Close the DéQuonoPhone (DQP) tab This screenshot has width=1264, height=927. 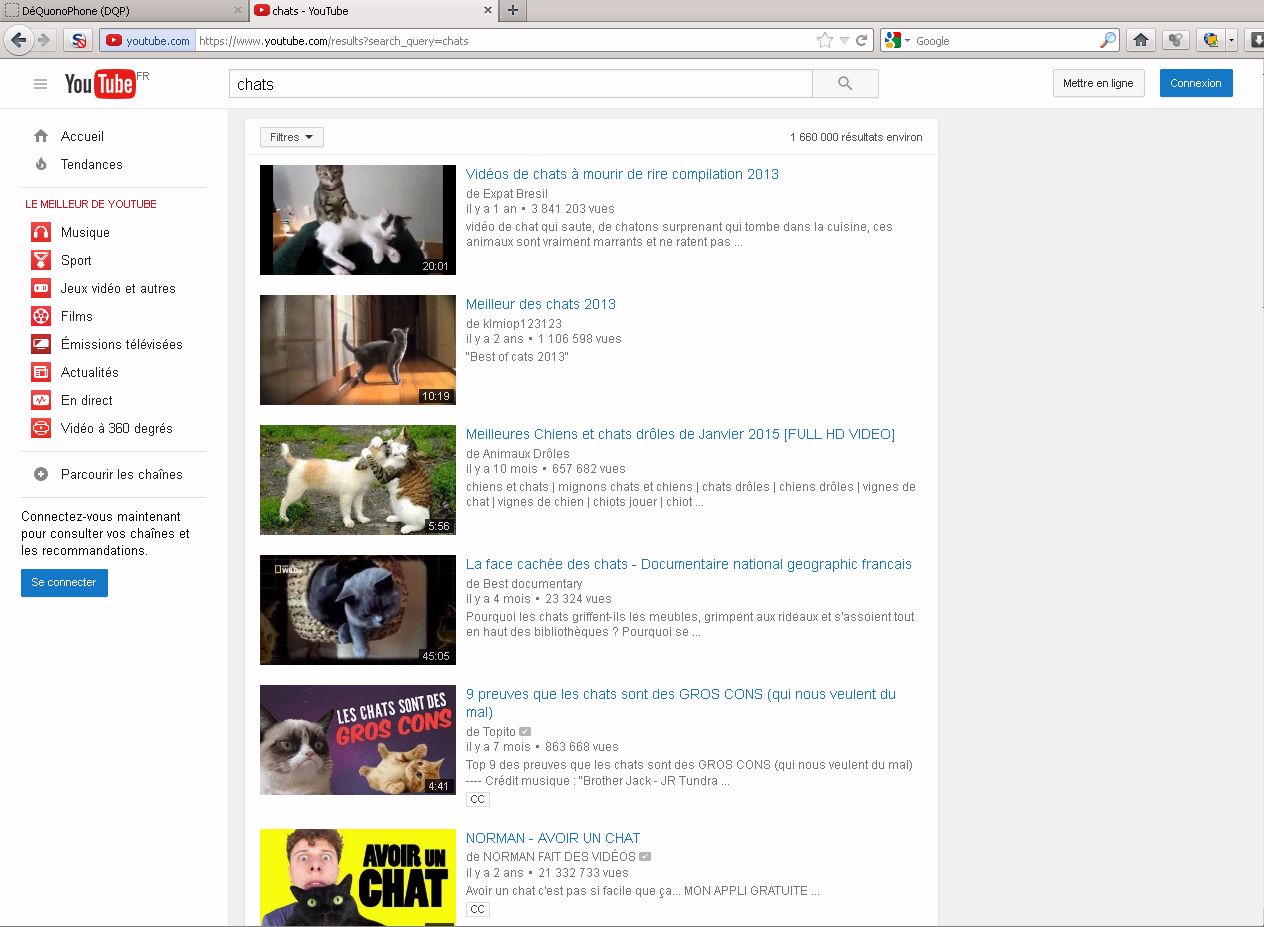238,10
